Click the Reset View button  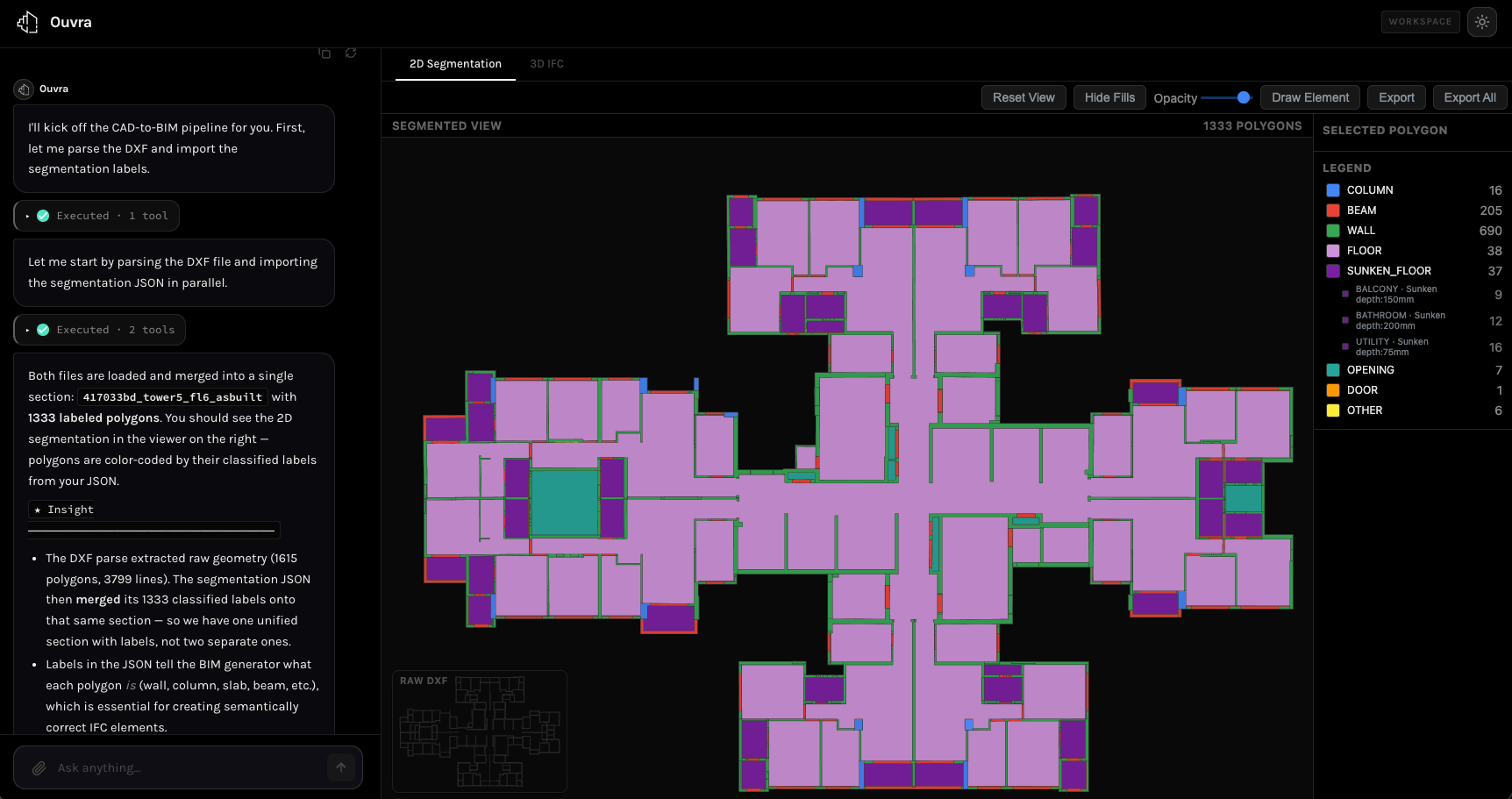(1023, 97)
